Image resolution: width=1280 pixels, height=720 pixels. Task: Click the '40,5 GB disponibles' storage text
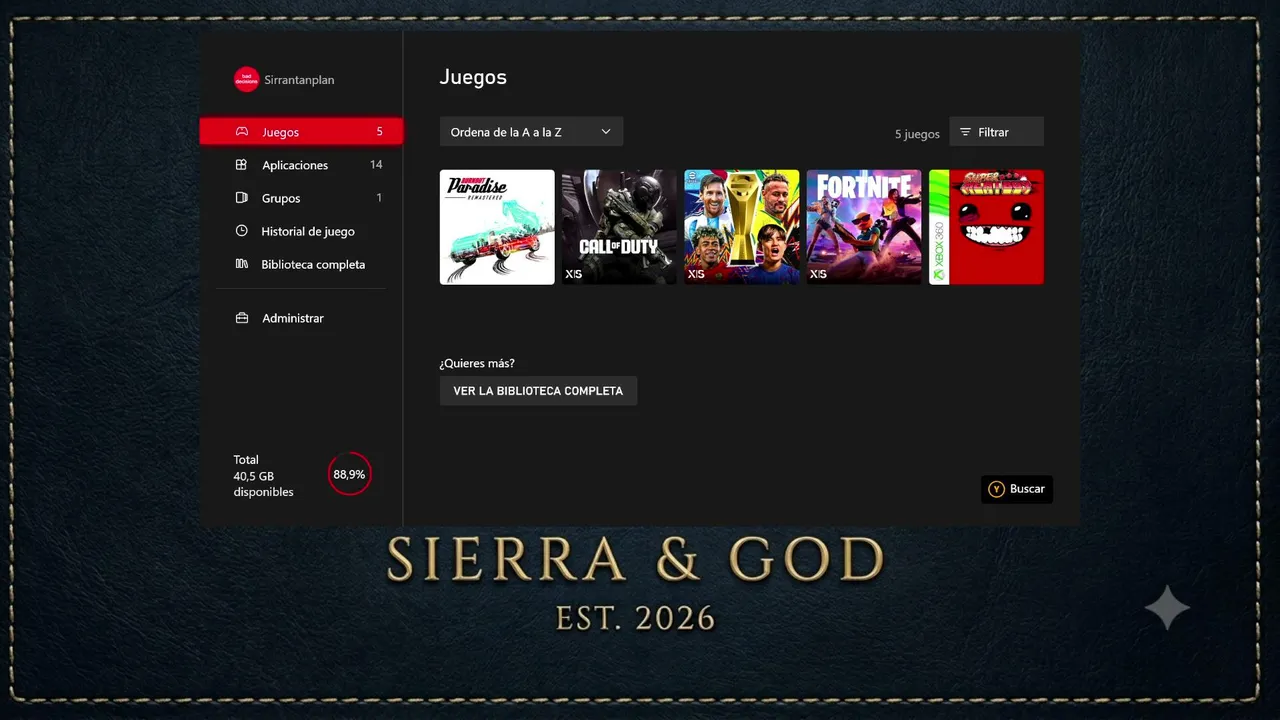click(264, 484)
